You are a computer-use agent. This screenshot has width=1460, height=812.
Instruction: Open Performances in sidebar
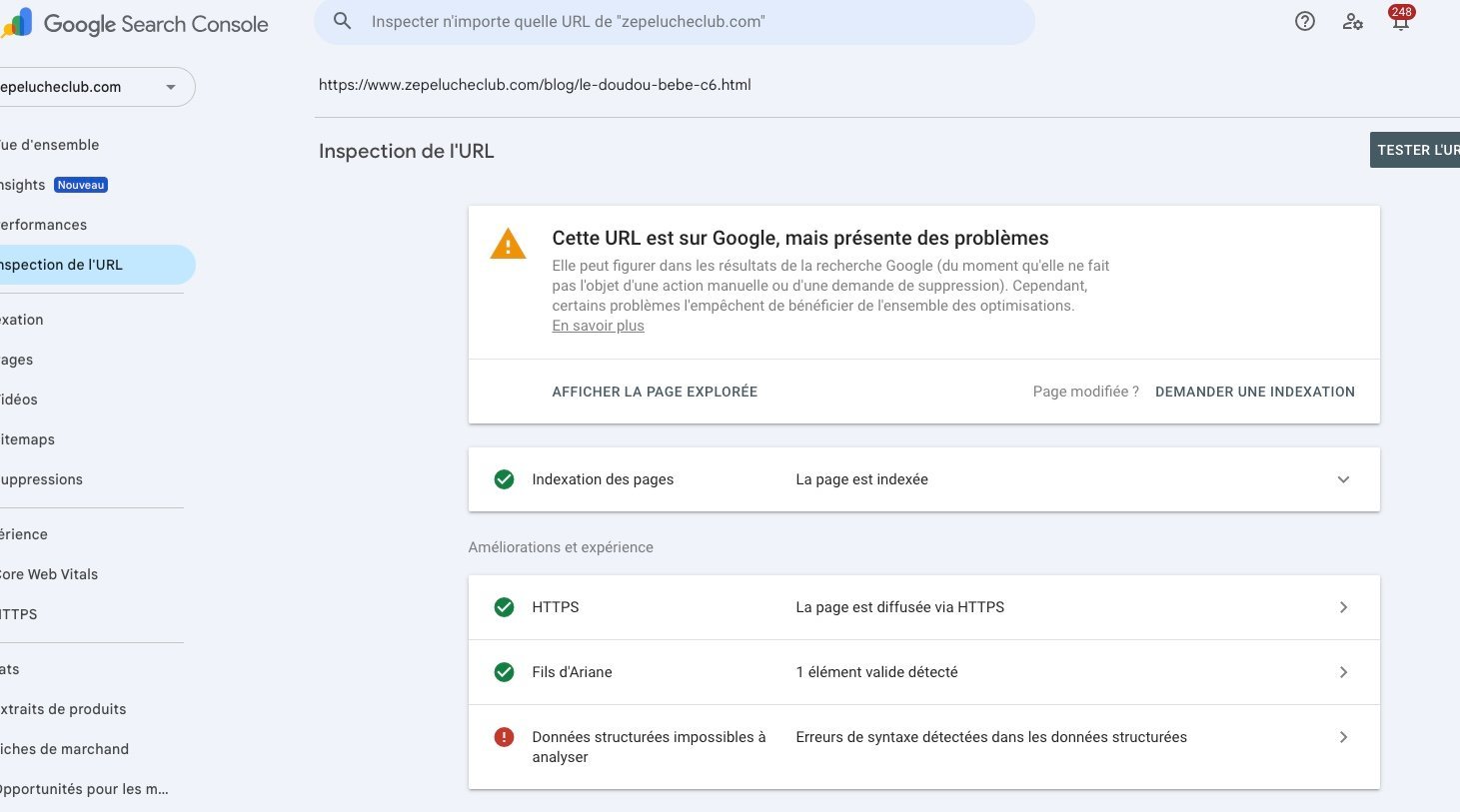pyautogui.click(x=44, y=225)
